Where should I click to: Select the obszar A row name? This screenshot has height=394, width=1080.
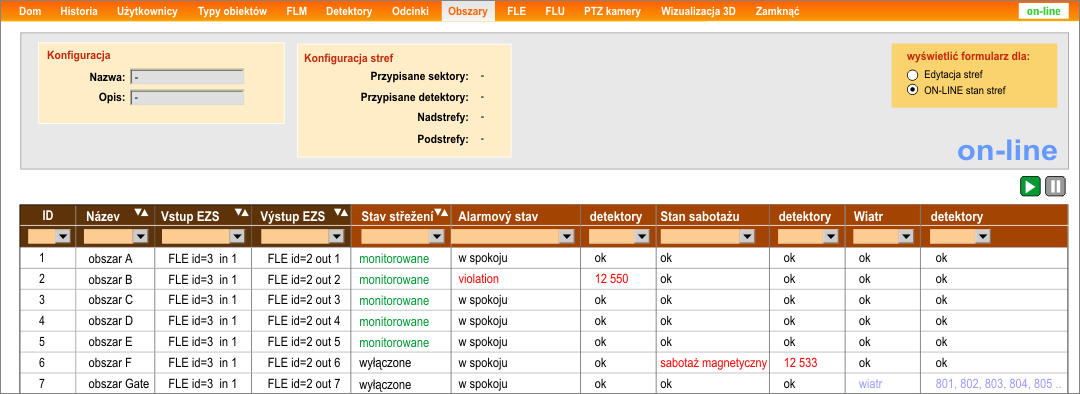click(110, 259)
